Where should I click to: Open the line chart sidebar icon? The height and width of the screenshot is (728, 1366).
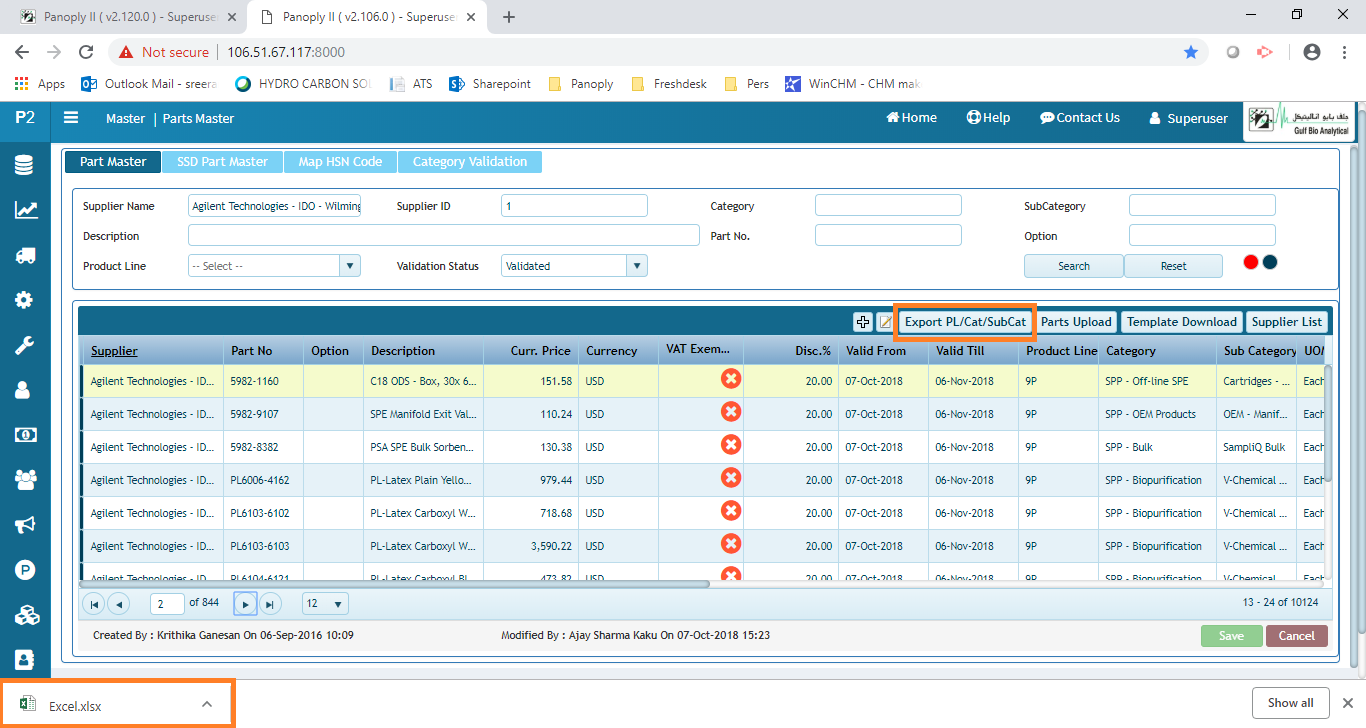25,210
